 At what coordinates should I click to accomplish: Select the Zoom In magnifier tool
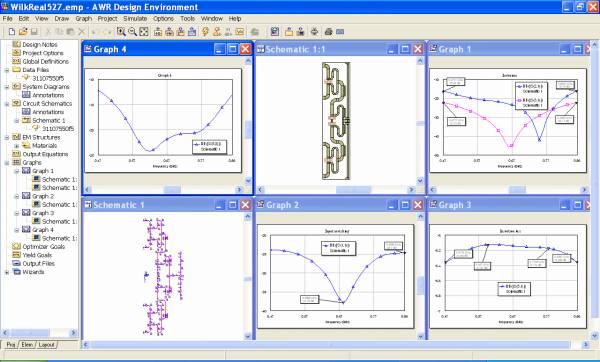[121, 32]
